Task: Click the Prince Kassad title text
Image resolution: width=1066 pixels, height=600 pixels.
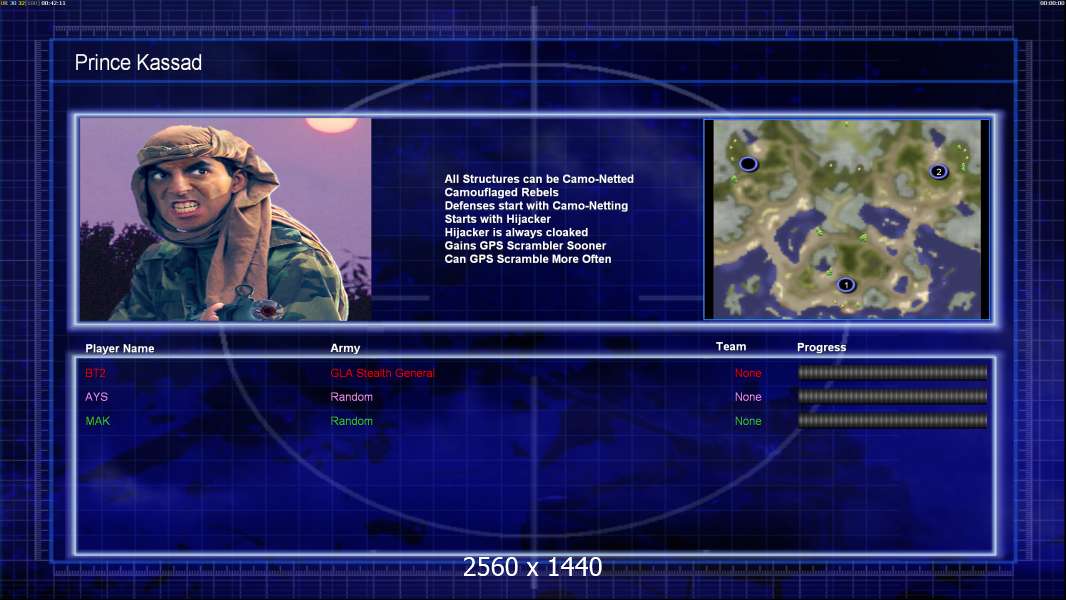Action: coord(138,63)
